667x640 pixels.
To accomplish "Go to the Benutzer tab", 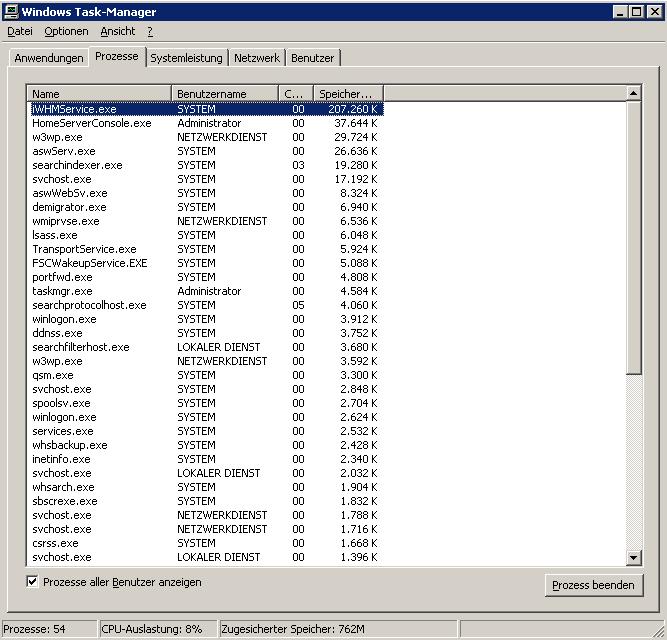I will coord(313,58).
